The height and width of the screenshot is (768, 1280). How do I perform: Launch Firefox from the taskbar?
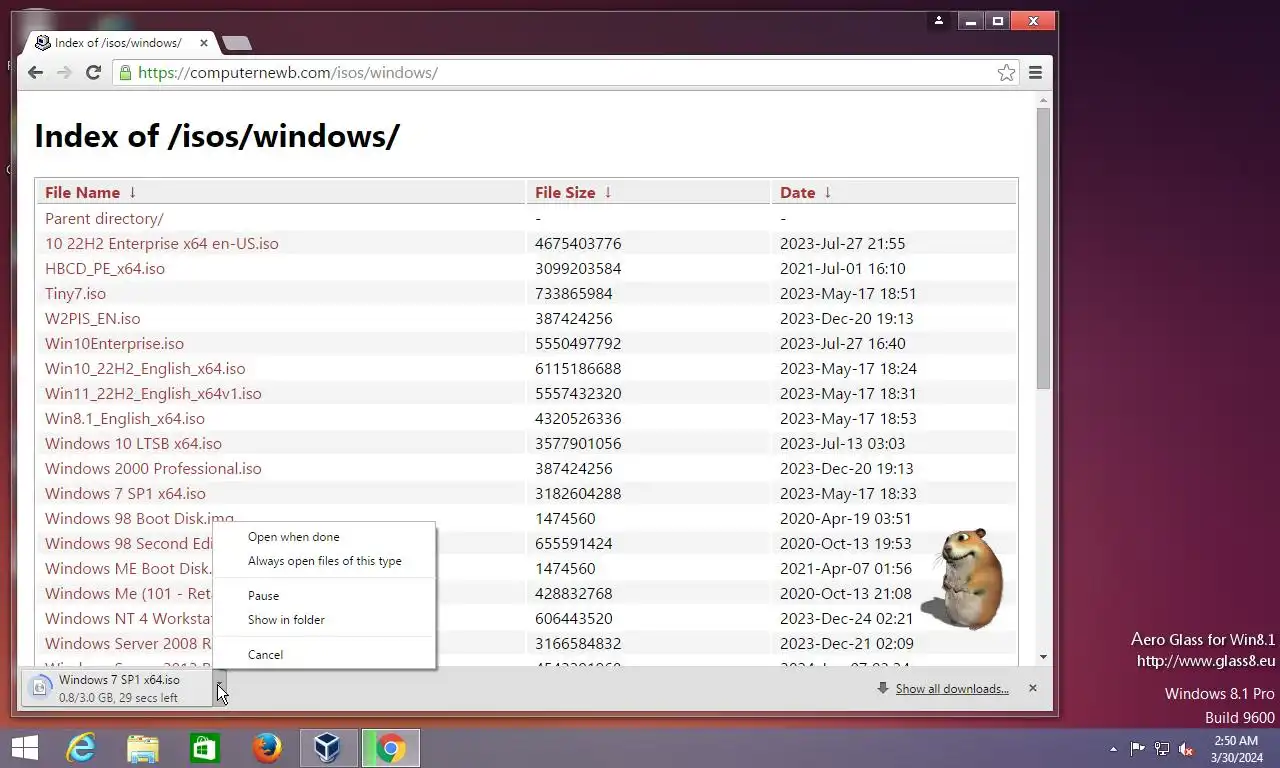pos(267,748)
